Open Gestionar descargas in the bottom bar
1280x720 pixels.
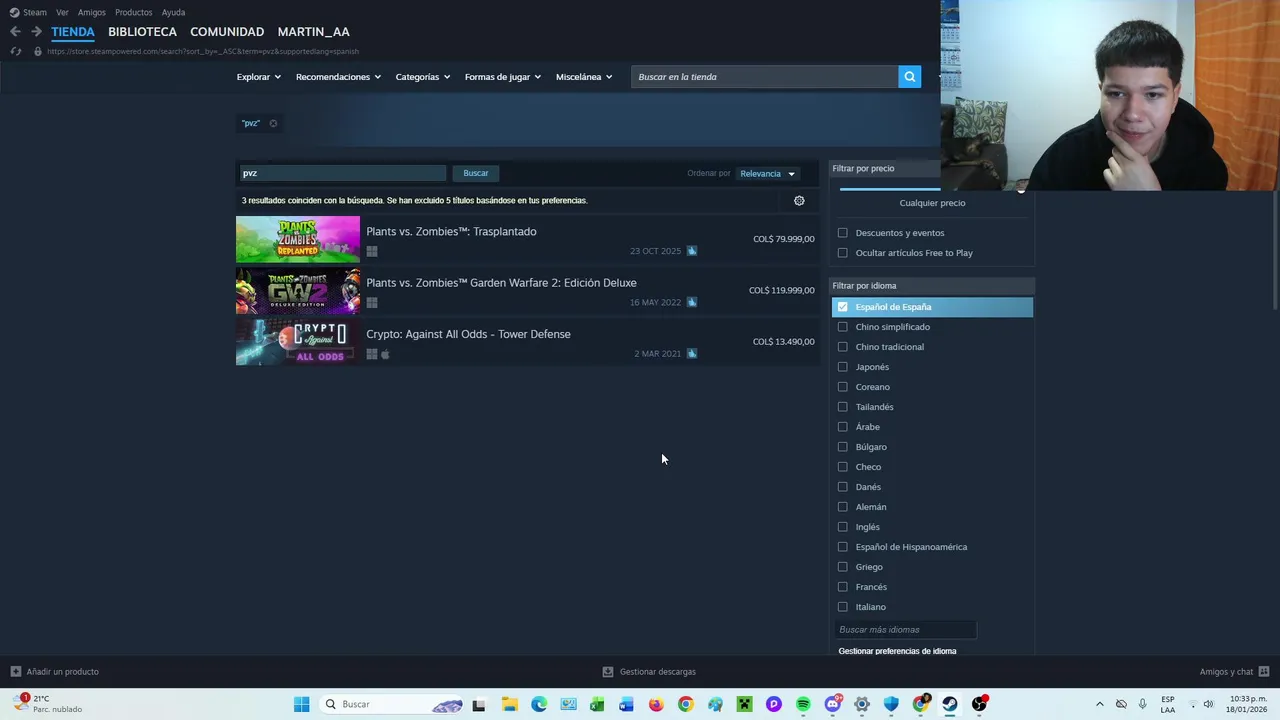tap(649, 672)
